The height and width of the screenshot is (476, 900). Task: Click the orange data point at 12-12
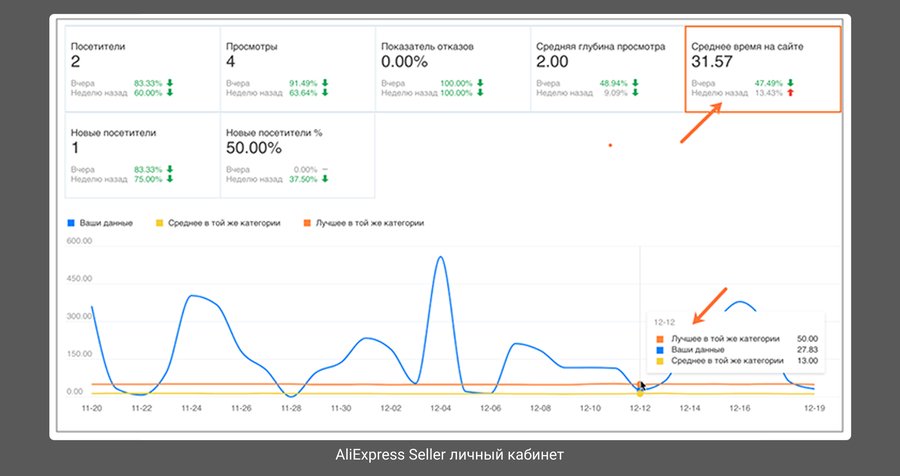[639, 384]
